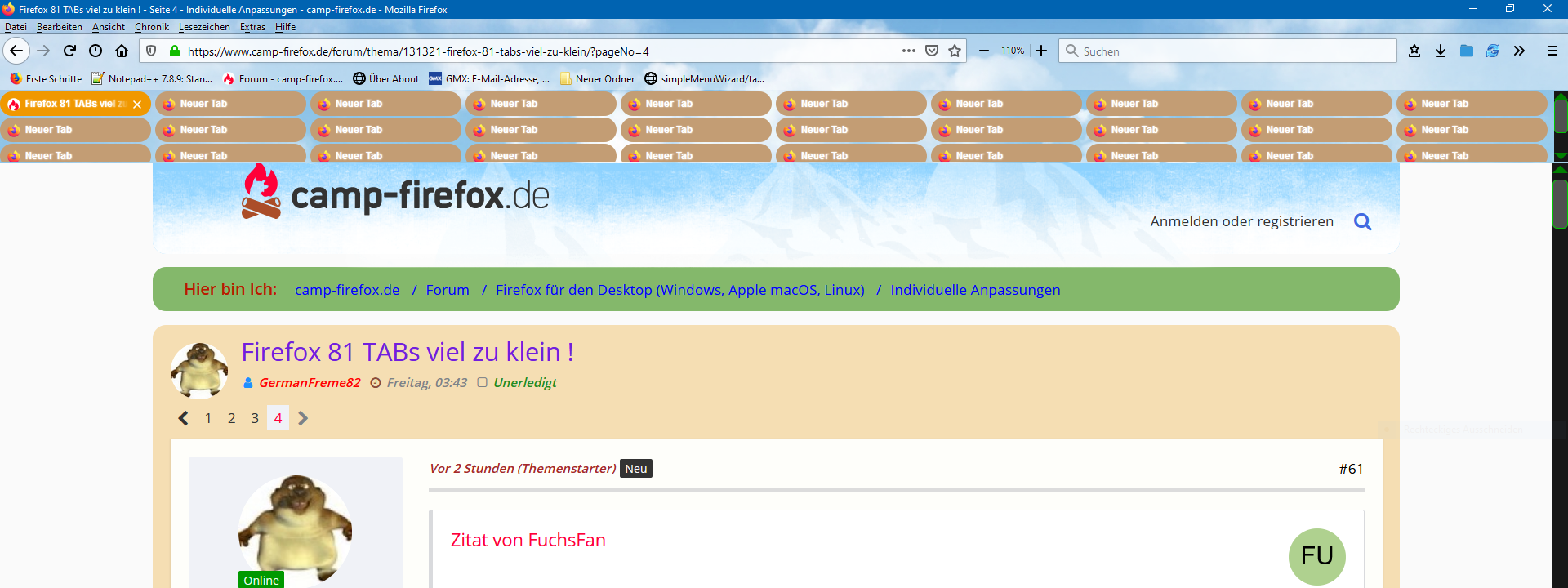Image resolution: width=1568 pixels, height=588 pixels.
Task: Focus the address bar URL field
Action: [x=539, y=51]
